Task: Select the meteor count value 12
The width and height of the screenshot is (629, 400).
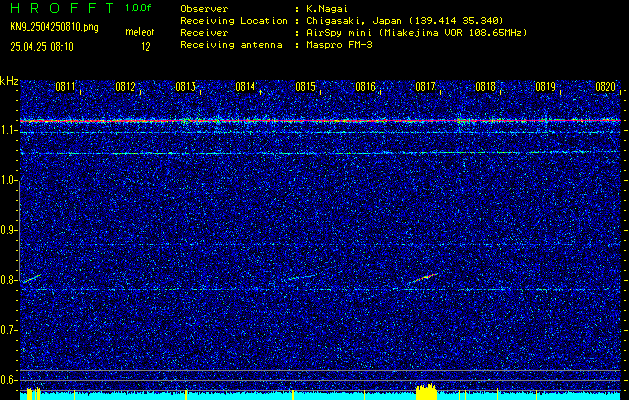Action: [x=146, y=47]
